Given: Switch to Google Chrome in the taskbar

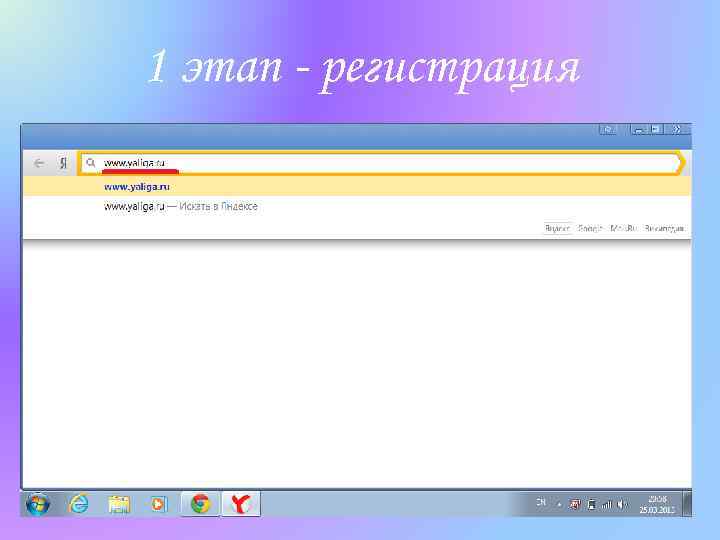Looking at the screenshot, I should click(201, 504).
